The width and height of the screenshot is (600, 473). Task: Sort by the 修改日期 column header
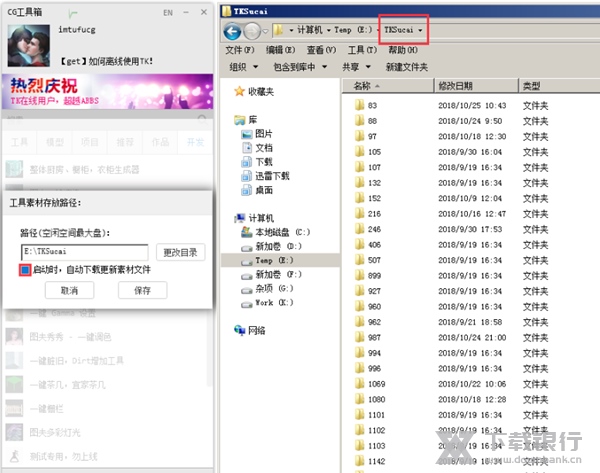[x=477, y=86]
